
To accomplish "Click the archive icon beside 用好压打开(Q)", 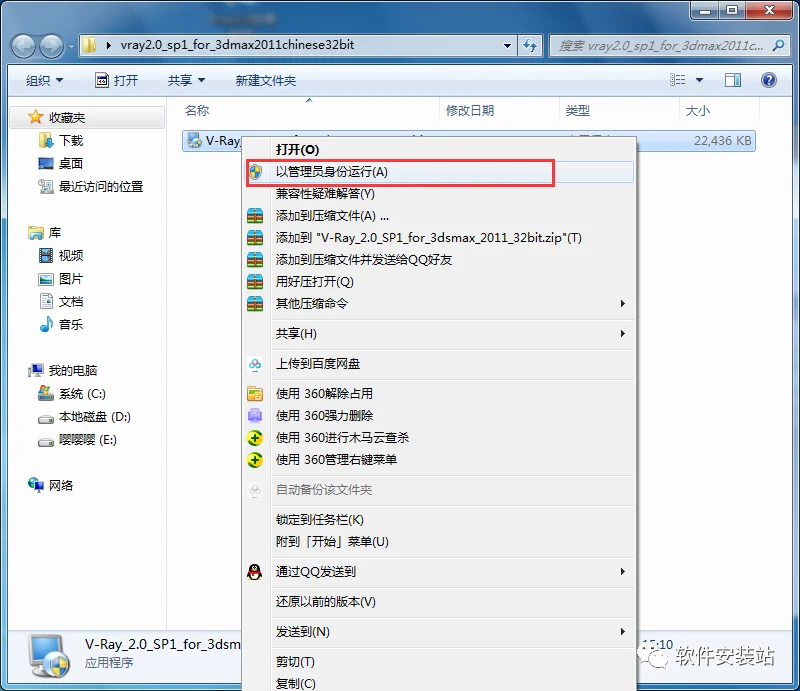I will pos(255,282).
